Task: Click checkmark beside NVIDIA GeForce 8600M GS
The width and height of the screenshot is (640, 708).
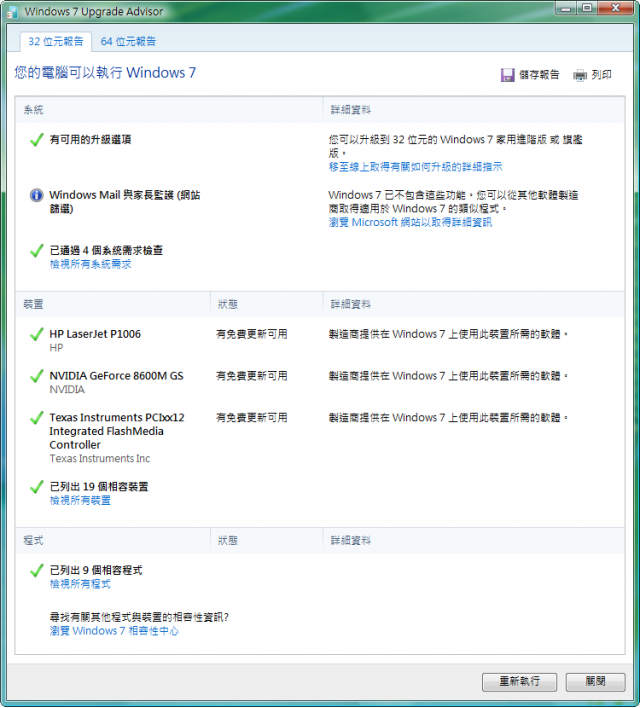Action: pos(37,376)
